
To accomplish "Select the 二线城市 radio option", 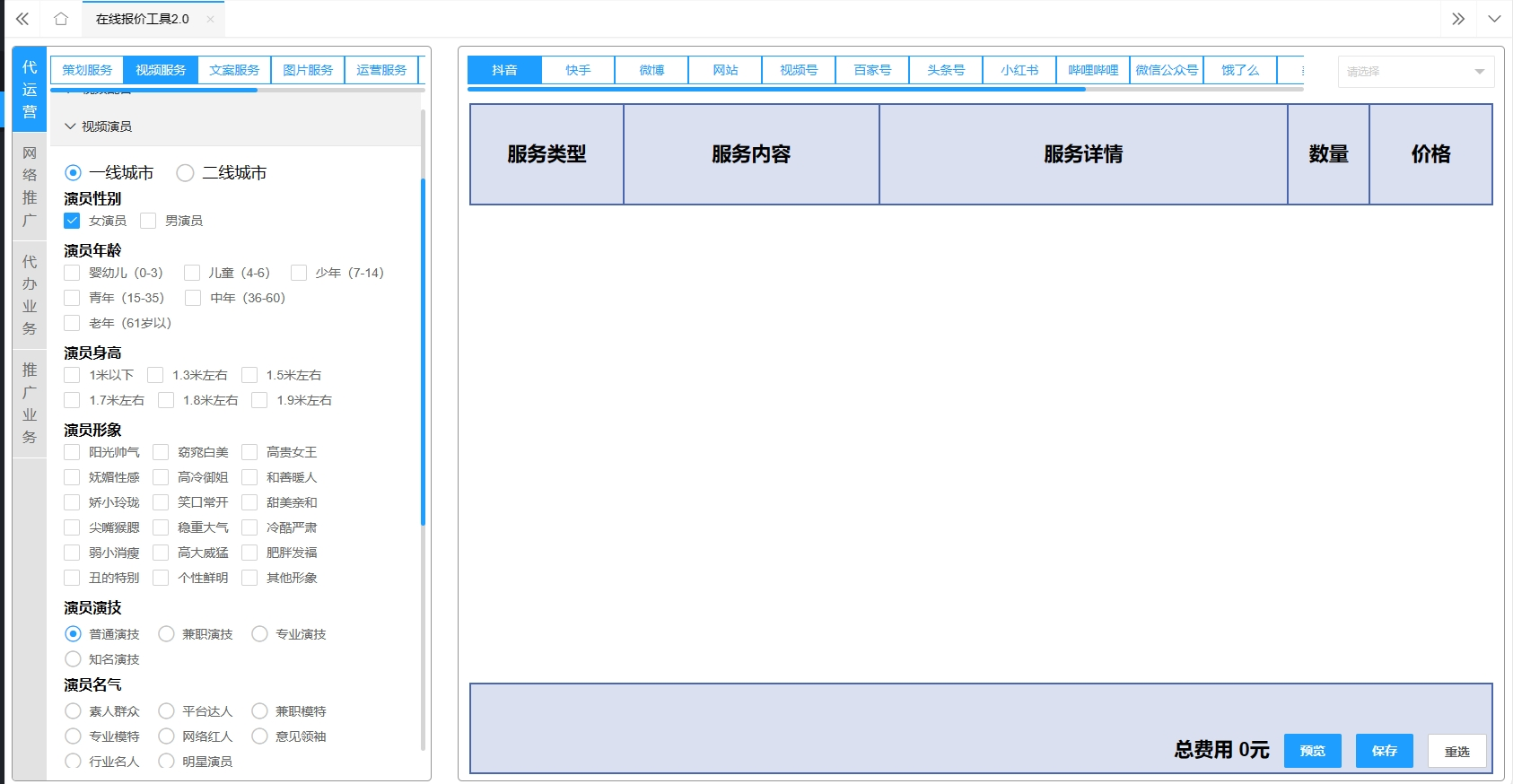I will [x=186, y=173].
